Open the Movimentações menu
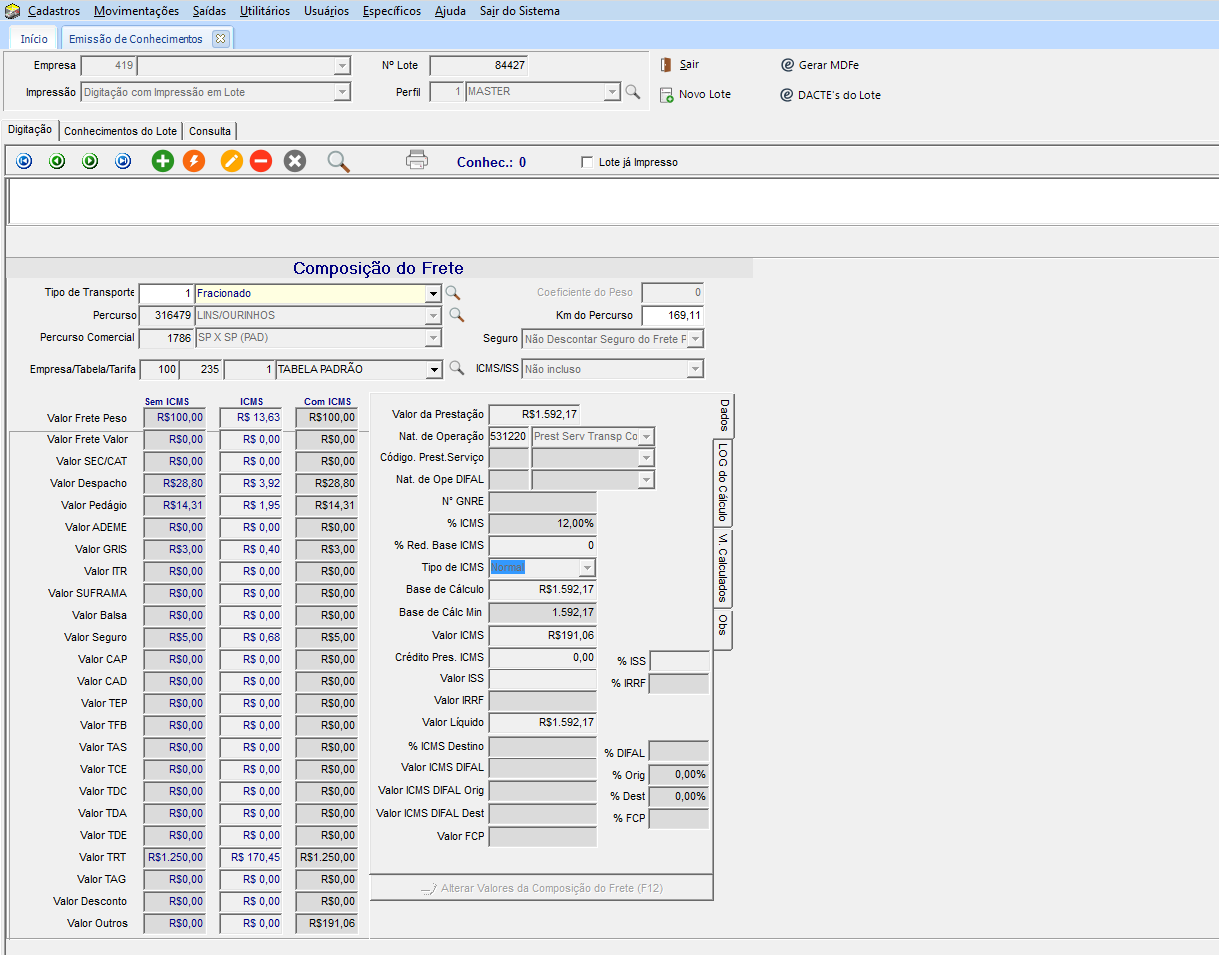 pyautogui.click(x=136, y=11)
